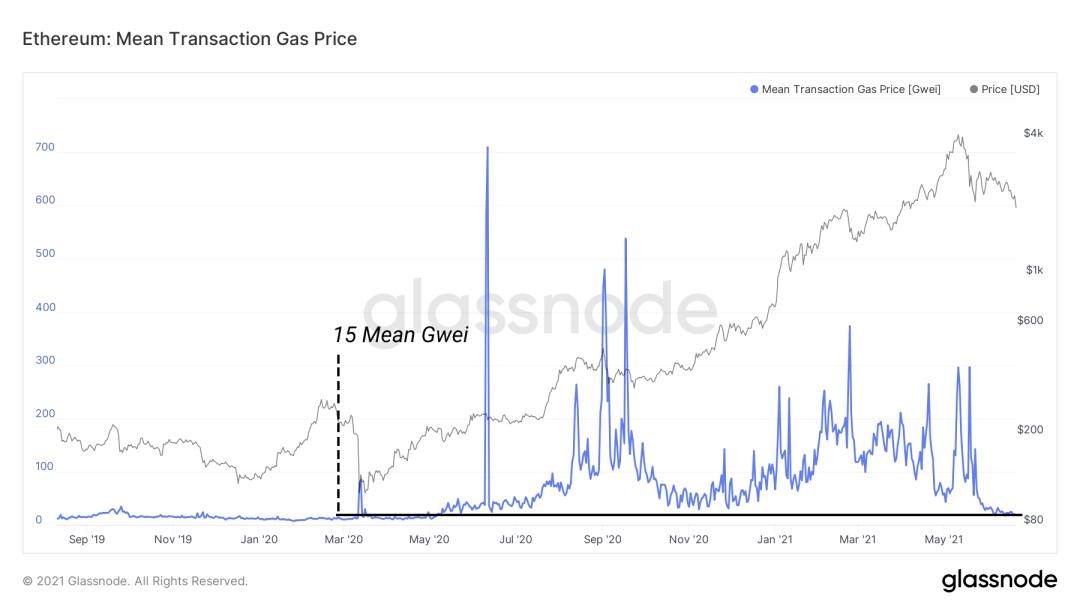Click the 700 Gwei spike peak near July '20
This screenshot has height=608, width=1080.
[x=488, y=147]
